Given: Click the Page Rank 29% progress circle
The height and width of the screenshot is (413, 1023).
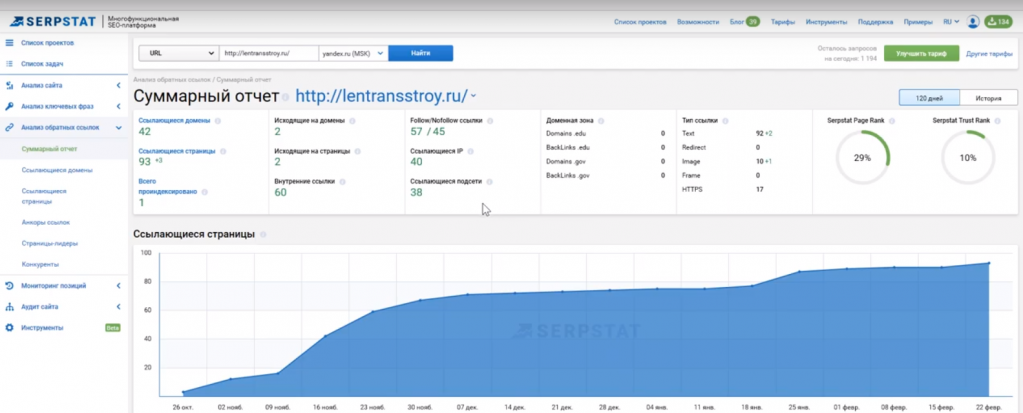Looking at the screenshot, I should [x=863, y=158].
